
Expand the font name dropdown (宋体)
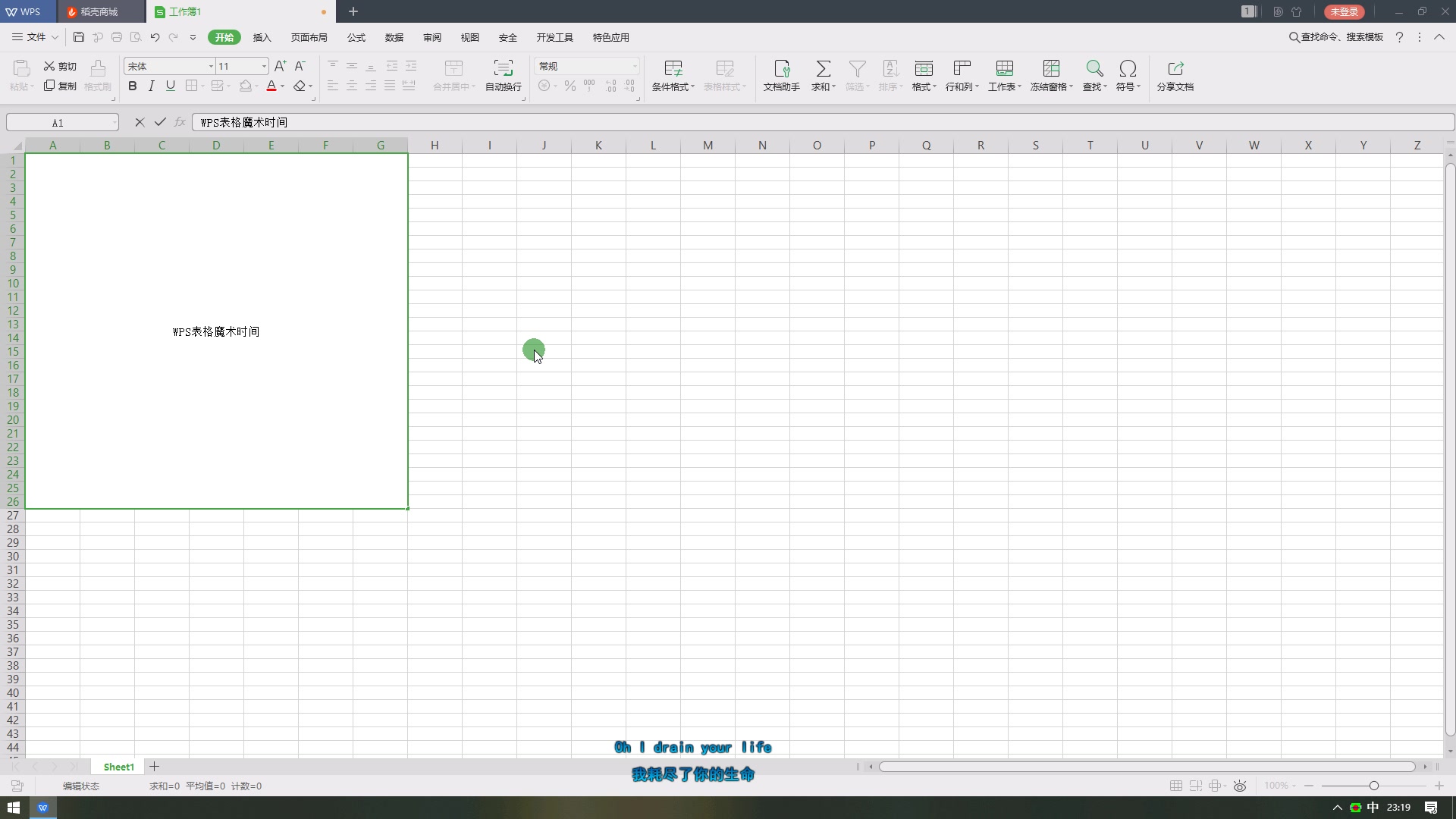click(211, 67)
